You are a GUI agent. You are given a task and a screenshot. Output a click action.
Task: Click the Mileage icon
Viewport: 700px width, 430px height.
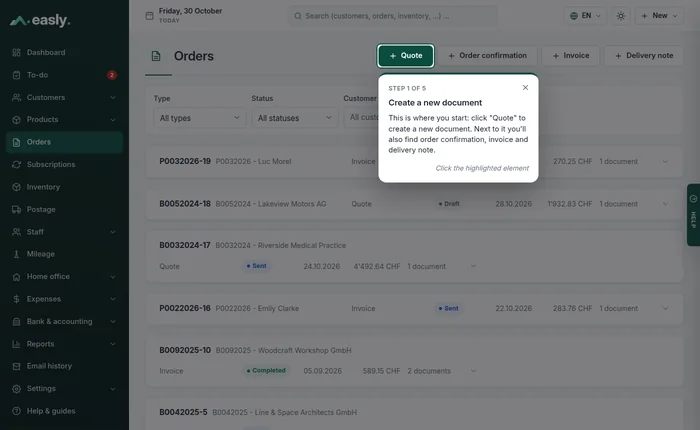17,254
